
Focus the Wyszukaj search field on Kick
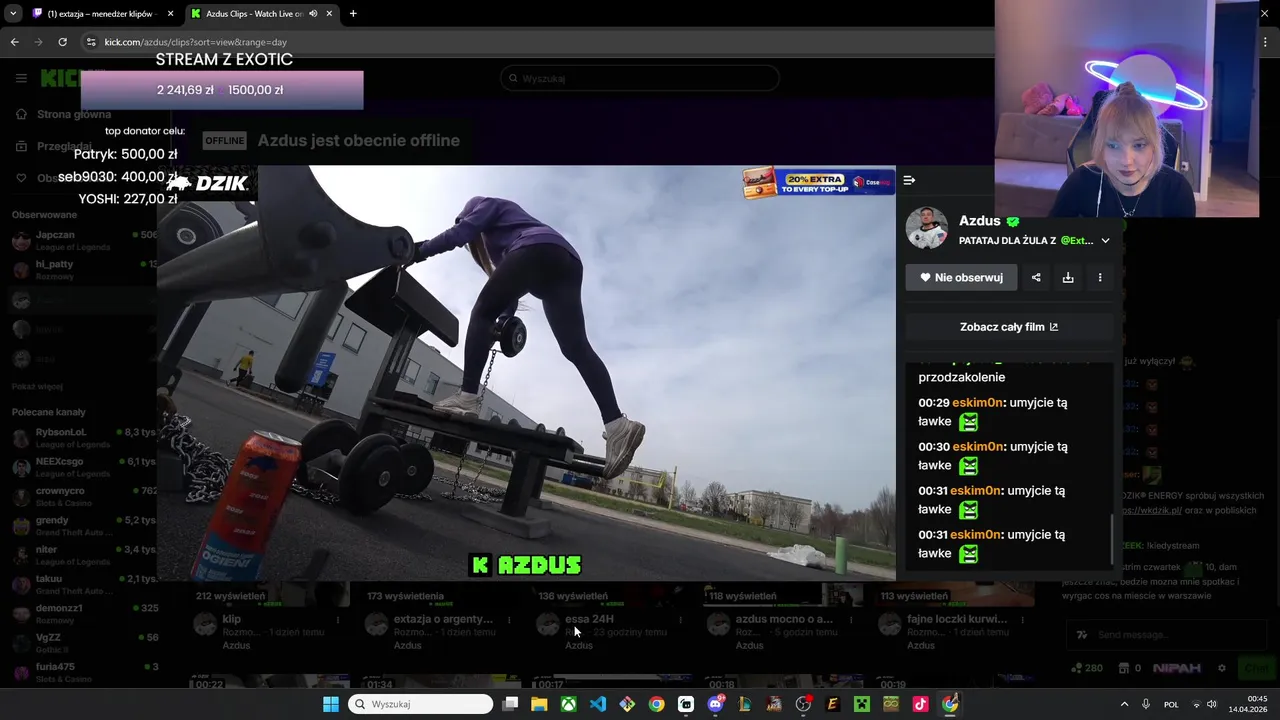(x=640, y=78)
